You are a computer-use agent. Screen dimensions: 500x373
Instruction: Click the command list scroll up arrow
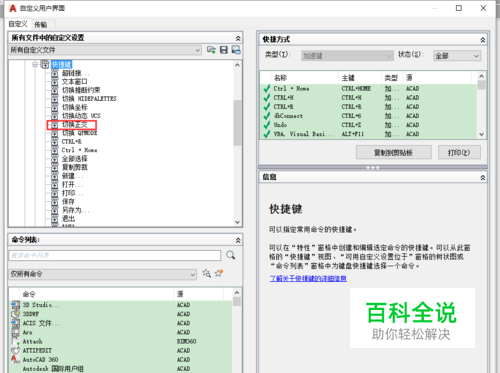(x=237, y=293)
